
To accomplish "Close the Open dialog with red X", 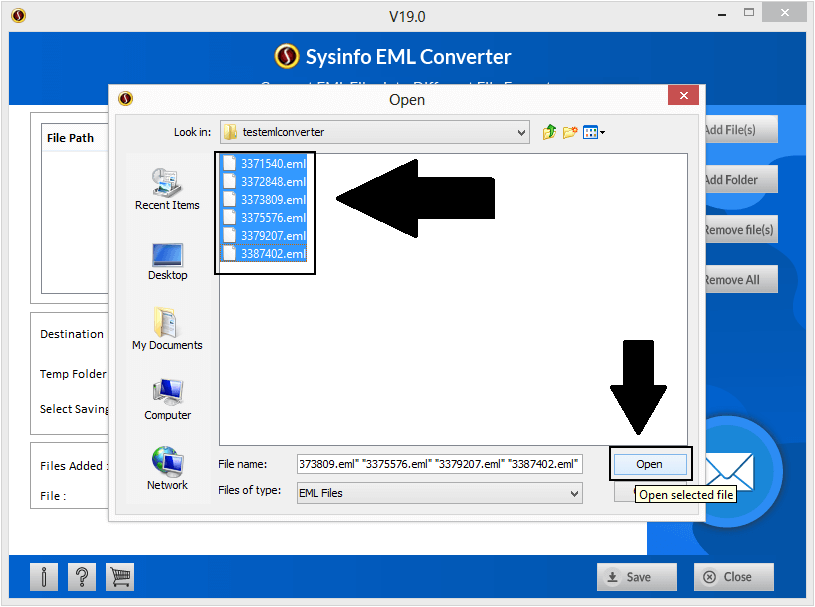I will [x=683, y=96].
